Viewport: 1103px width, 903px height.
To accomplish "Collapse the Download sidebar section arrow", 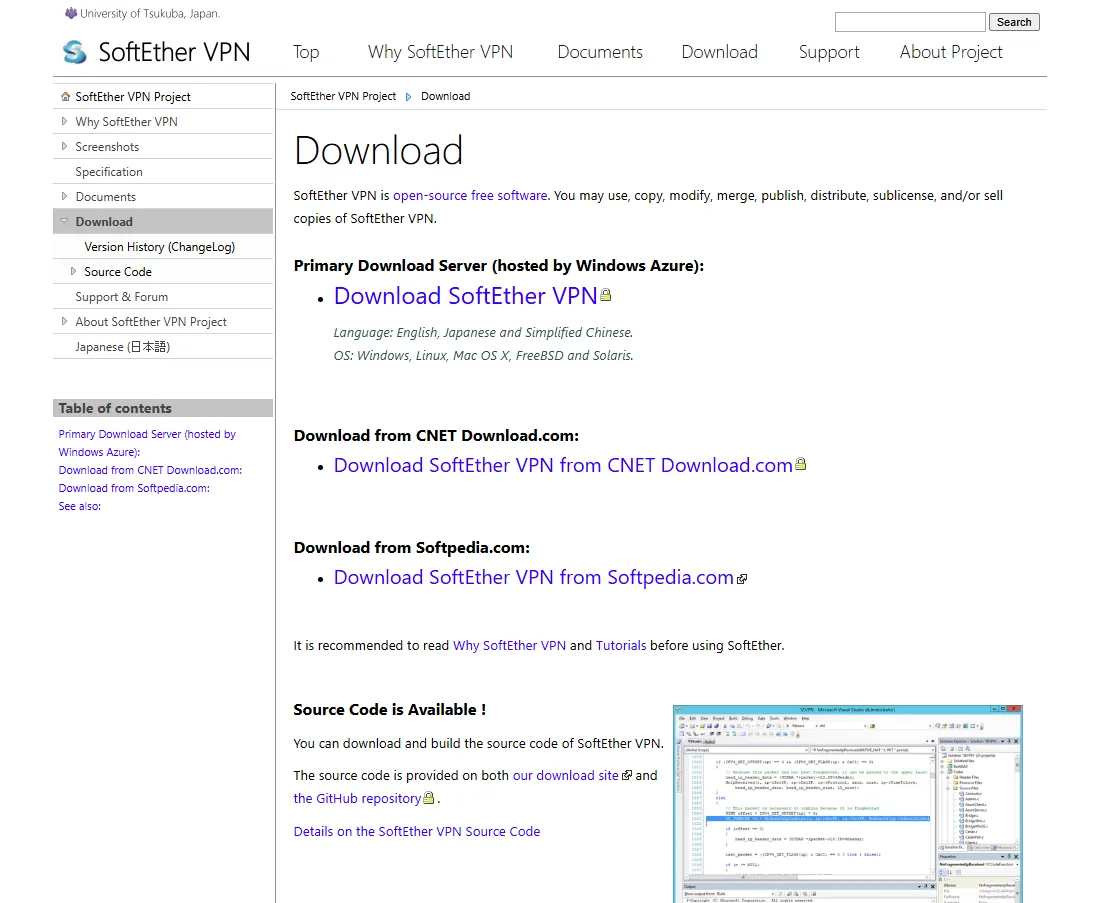I will (64, 221).
